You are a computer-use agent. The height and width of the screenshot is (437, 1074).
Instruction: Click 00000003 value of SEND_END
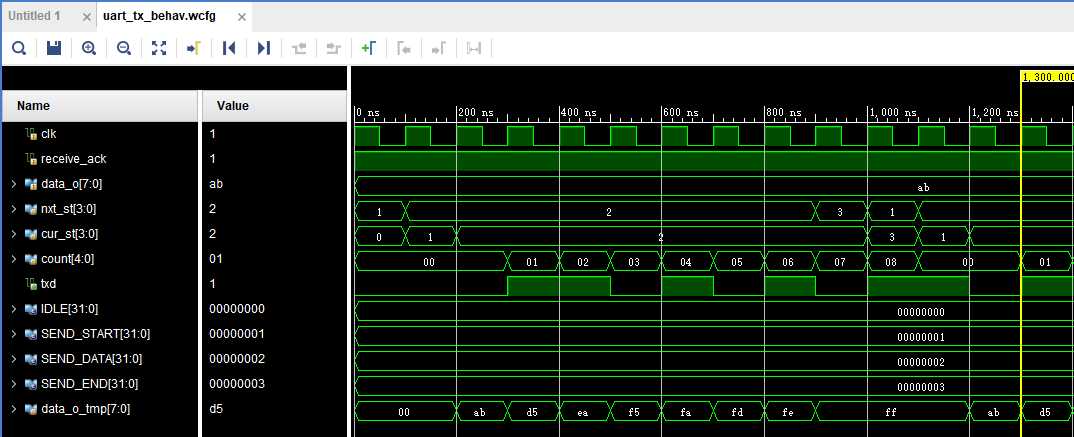tap(237, 384)
